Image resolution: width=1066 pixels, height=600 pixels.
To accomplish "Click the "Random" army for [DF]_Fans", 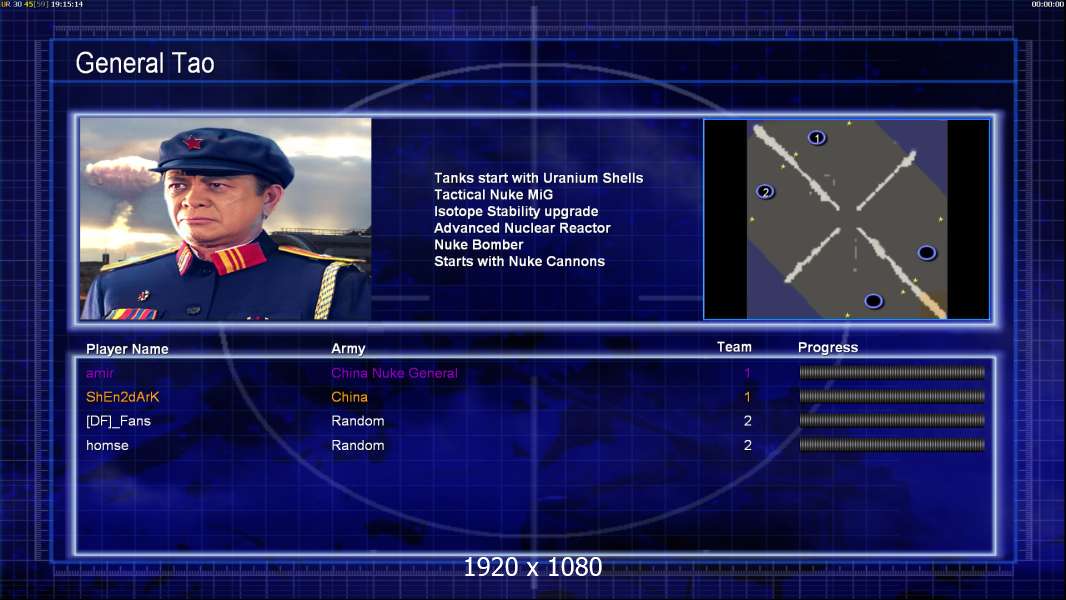I will 358,421.
